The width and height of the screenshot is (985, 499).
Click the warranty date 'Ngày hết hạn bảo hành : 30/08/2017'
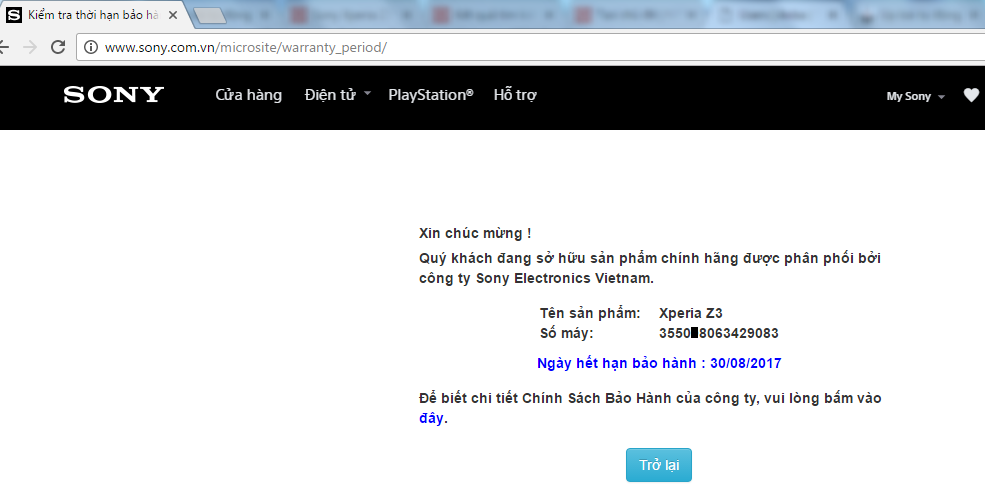[659, 363]
